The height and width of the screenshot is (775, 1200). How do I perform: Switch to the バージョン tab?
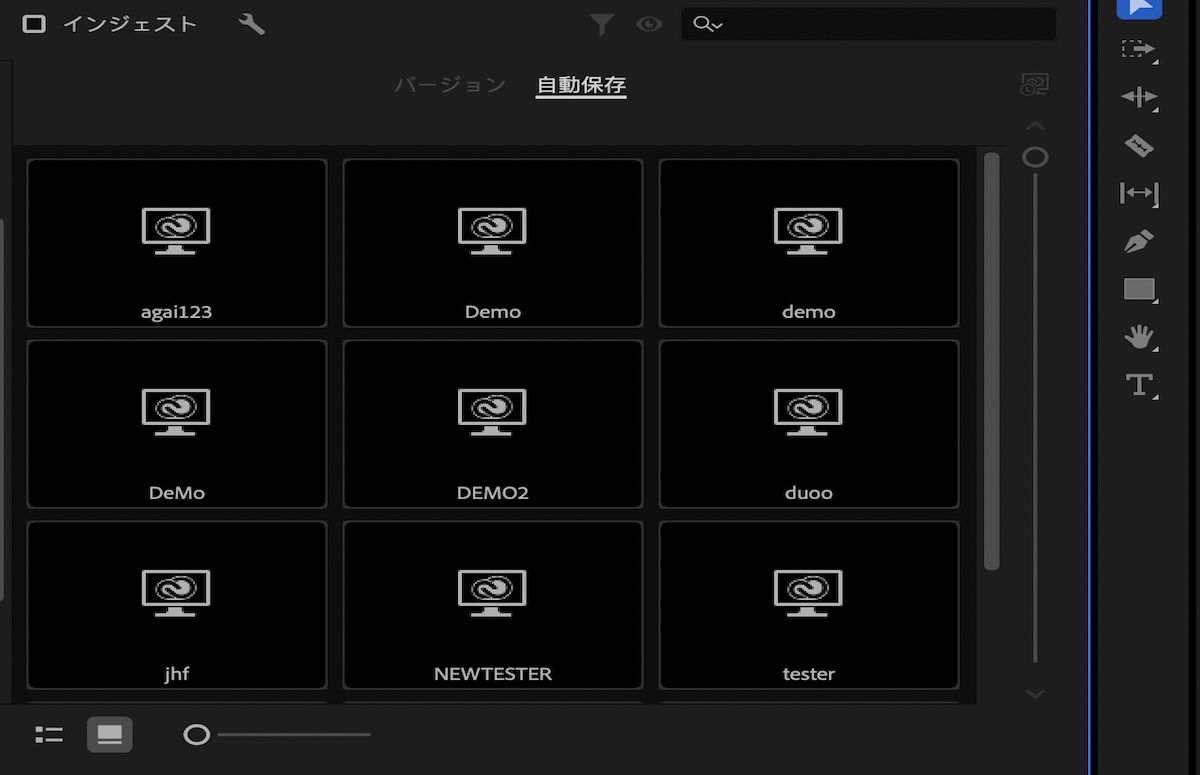pos(450,85)
